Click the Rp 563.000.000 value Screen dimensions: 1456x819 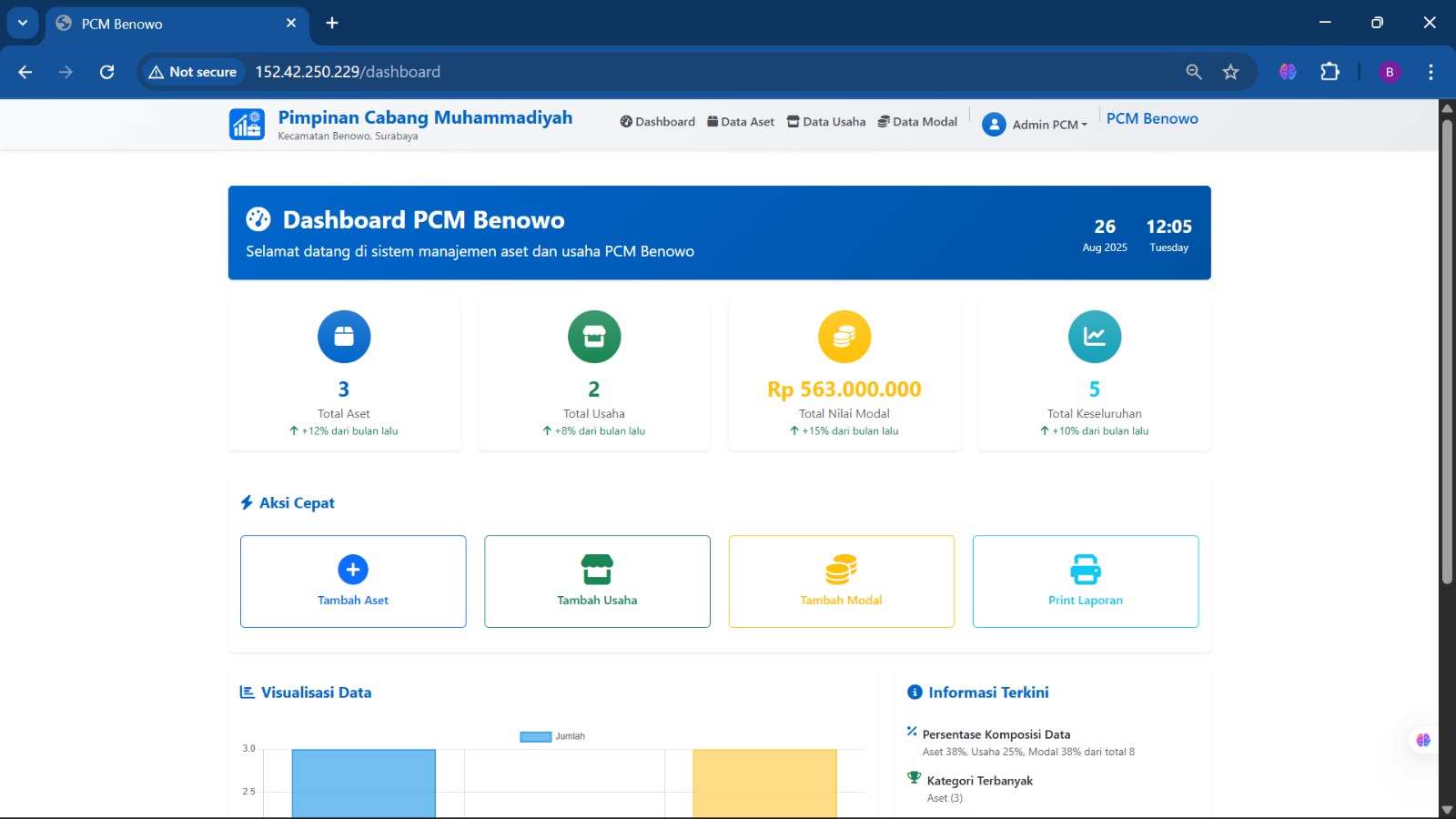844,389
